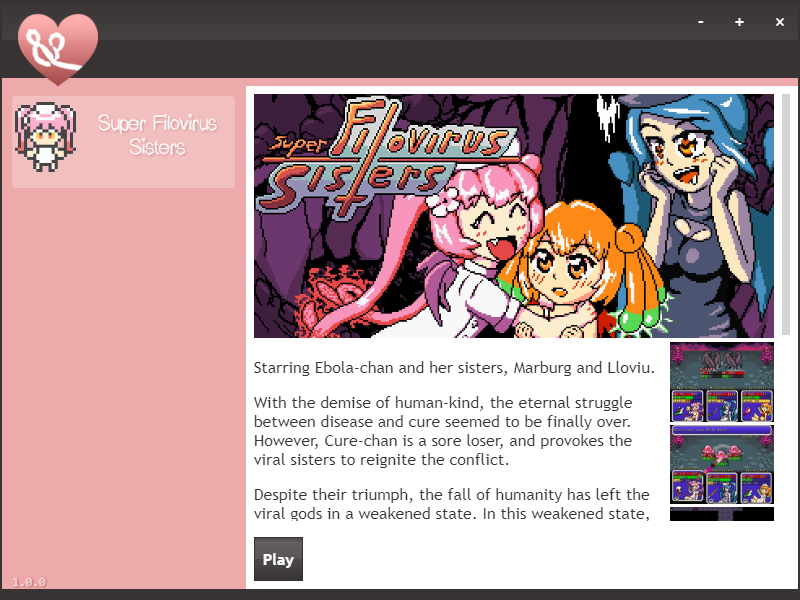Maximize the launcher with the plus icon

[739, 22]
